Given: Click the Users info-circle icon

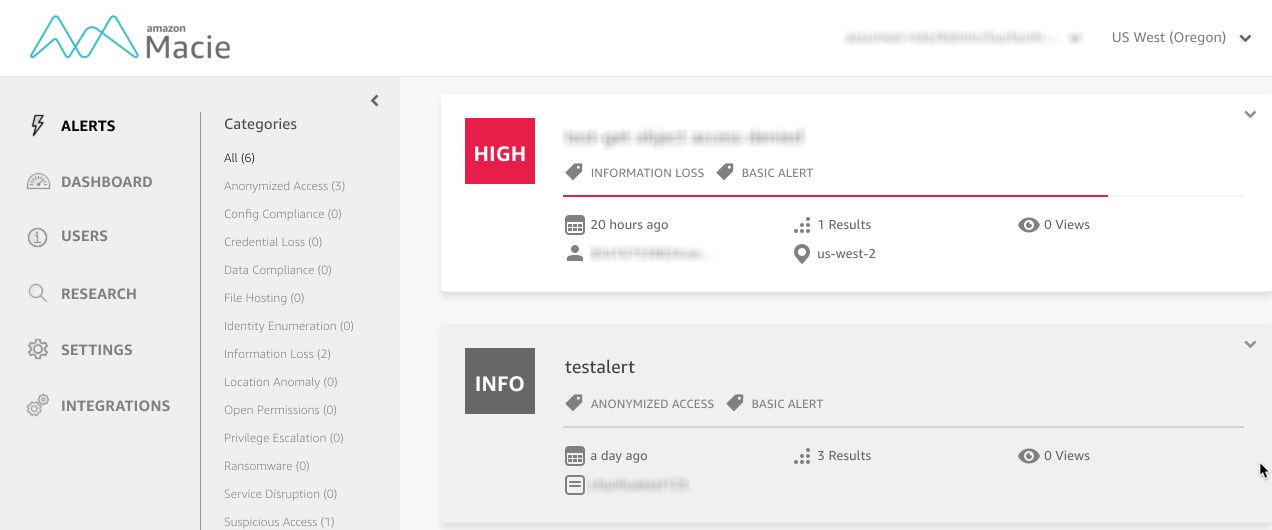Looking at the screenshot, I should tap(38, 237).
